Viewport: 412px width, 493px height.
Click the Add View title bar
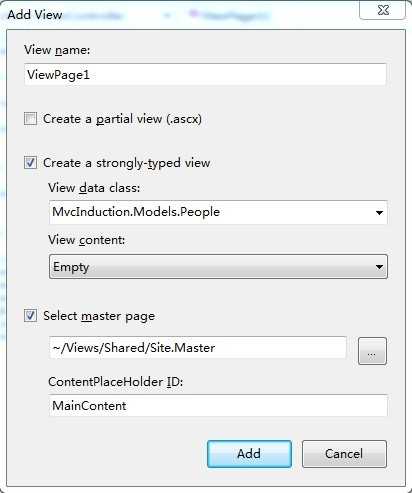click(x=180, y=15)
